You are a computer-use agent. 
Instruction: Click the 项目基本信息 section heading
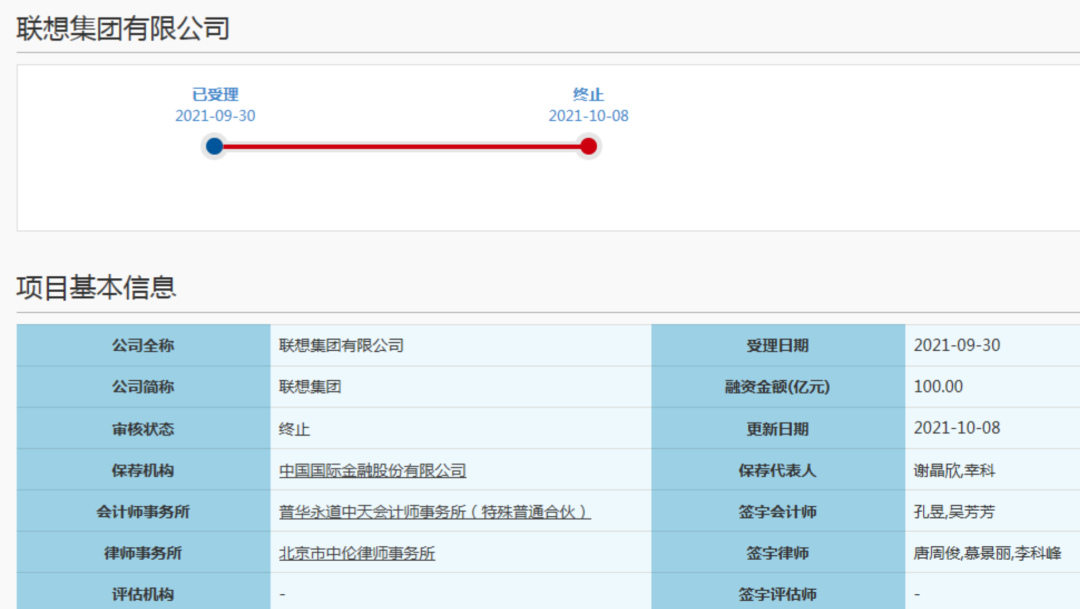pyautogui.click(x=96, y=287)
